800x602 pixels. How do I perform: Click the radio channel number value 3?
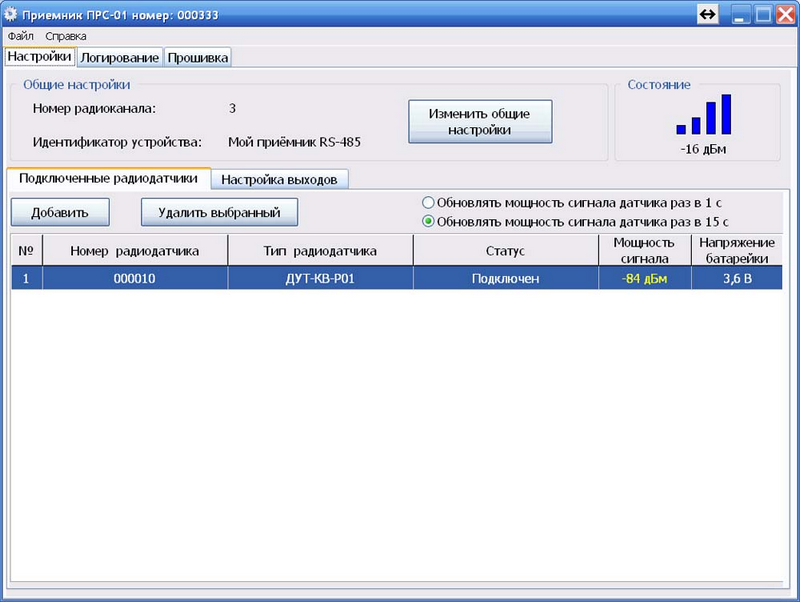pyautogui.click(x=232, y=108)
